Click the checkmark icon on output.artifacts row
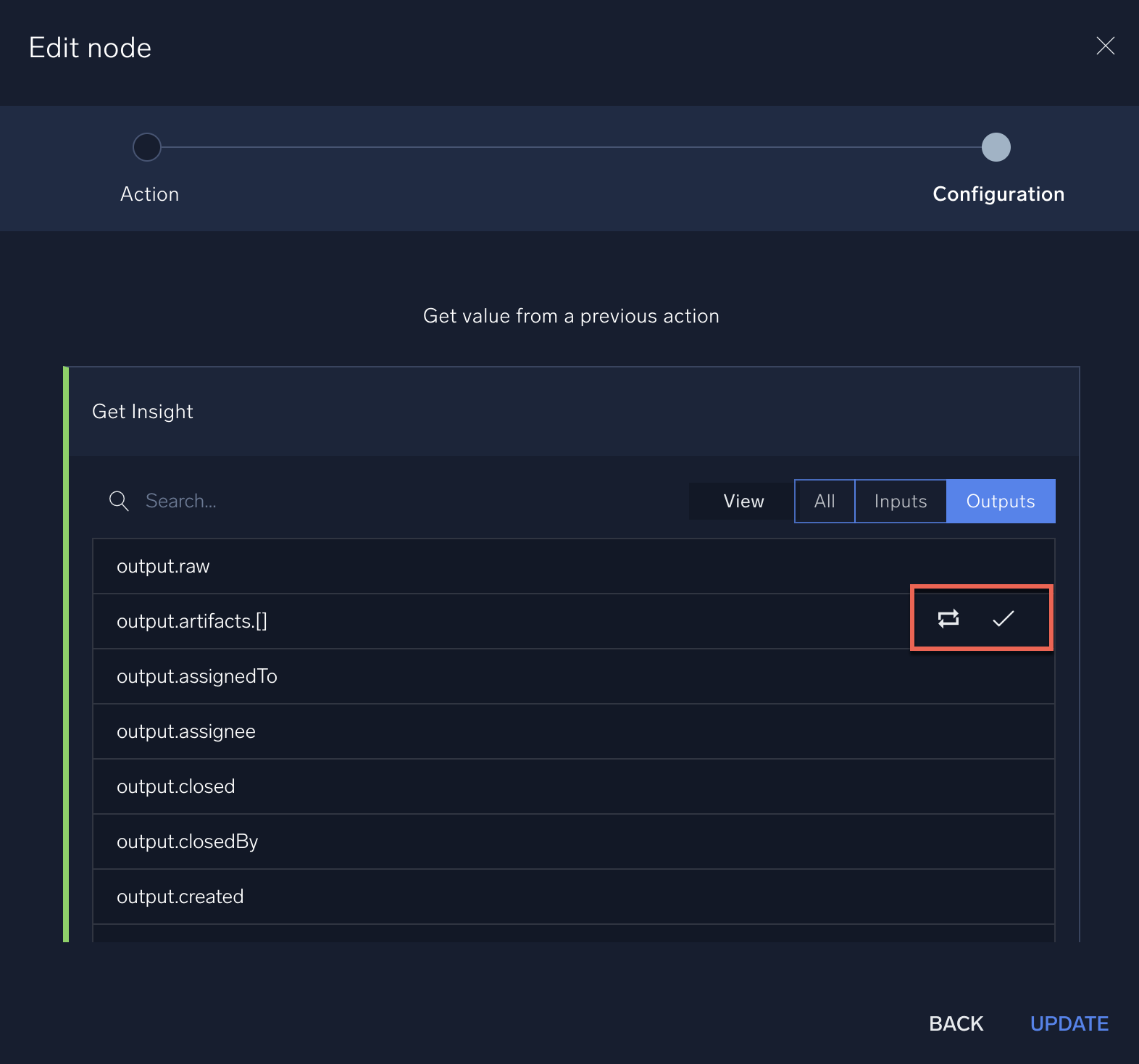This screenshot has height=1064, width=1139. pyautogui.click(x=1003, y=618)
